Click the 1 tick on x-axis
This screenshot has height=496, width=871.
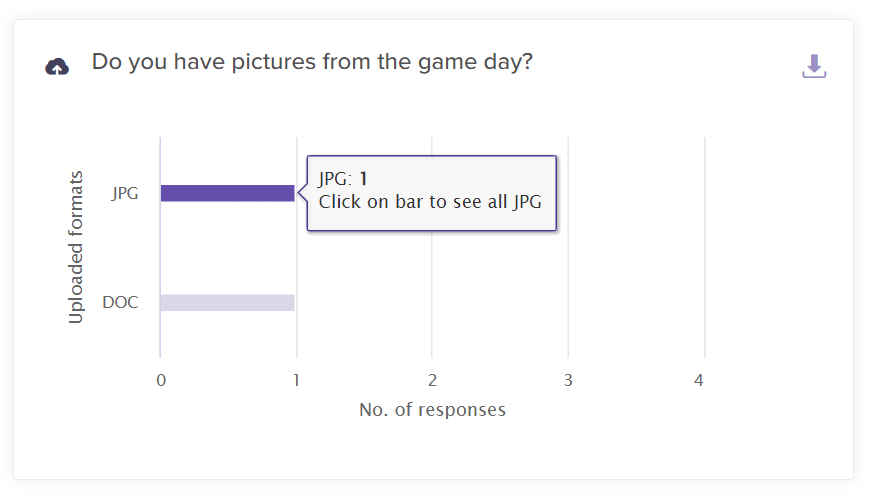click(x=296, y=380)
